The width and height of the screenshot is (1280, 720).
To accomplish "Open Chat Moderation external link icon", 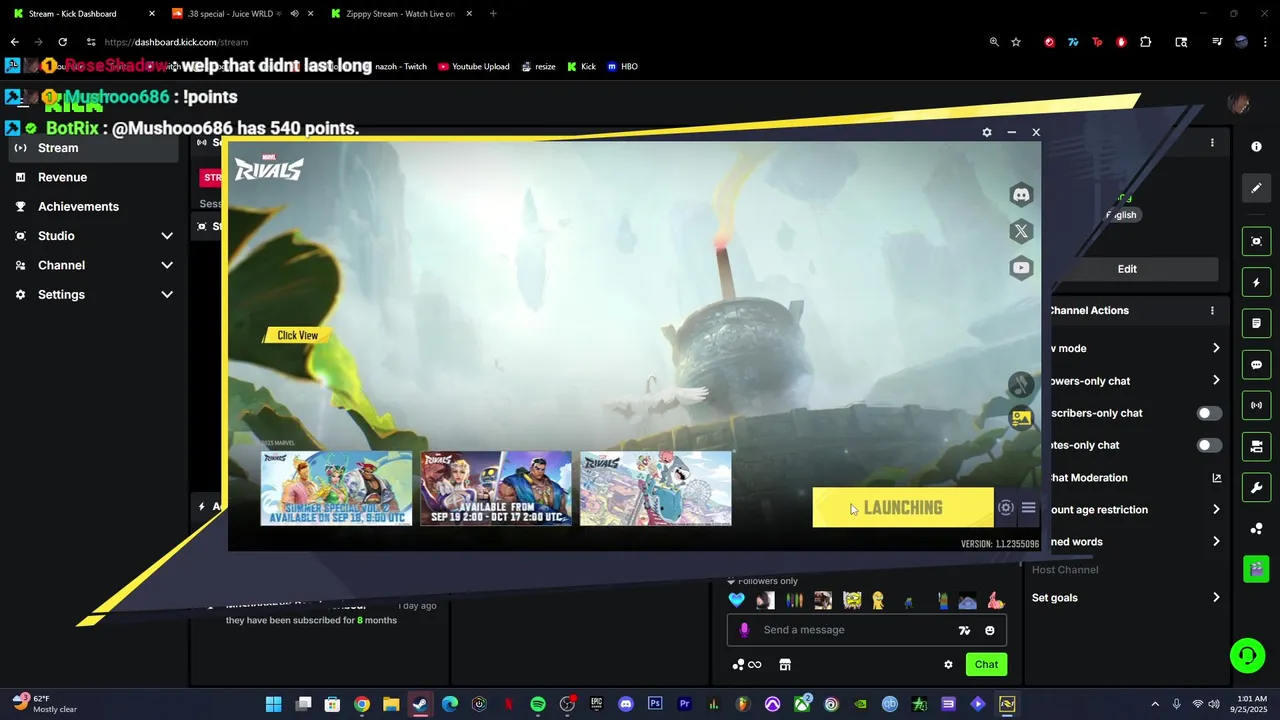I will [1216, 478].
